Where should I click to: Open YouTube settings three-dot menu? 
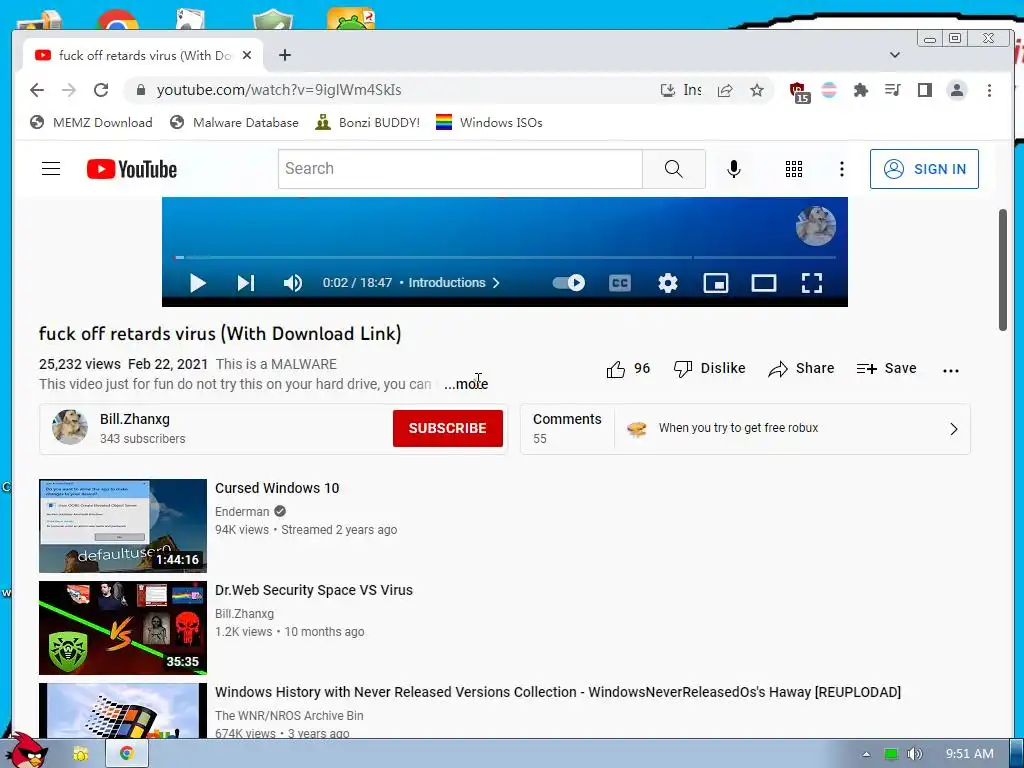click(x=842, y=169)
